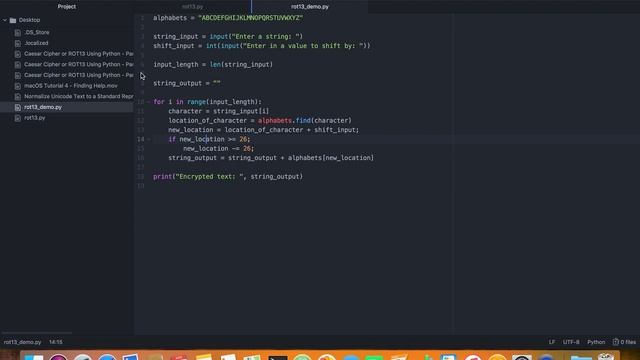
Task: Click shift_input at end of line 13
Action: [x=335, y=130]
